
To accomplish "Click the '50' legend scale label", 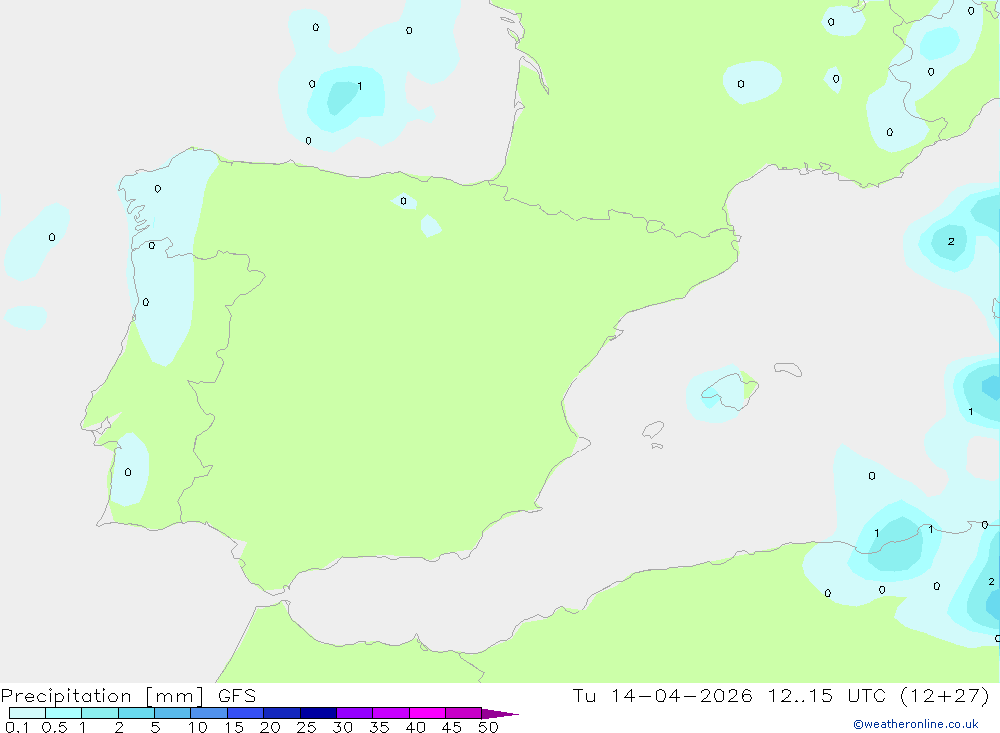I will tap(488, 727).
